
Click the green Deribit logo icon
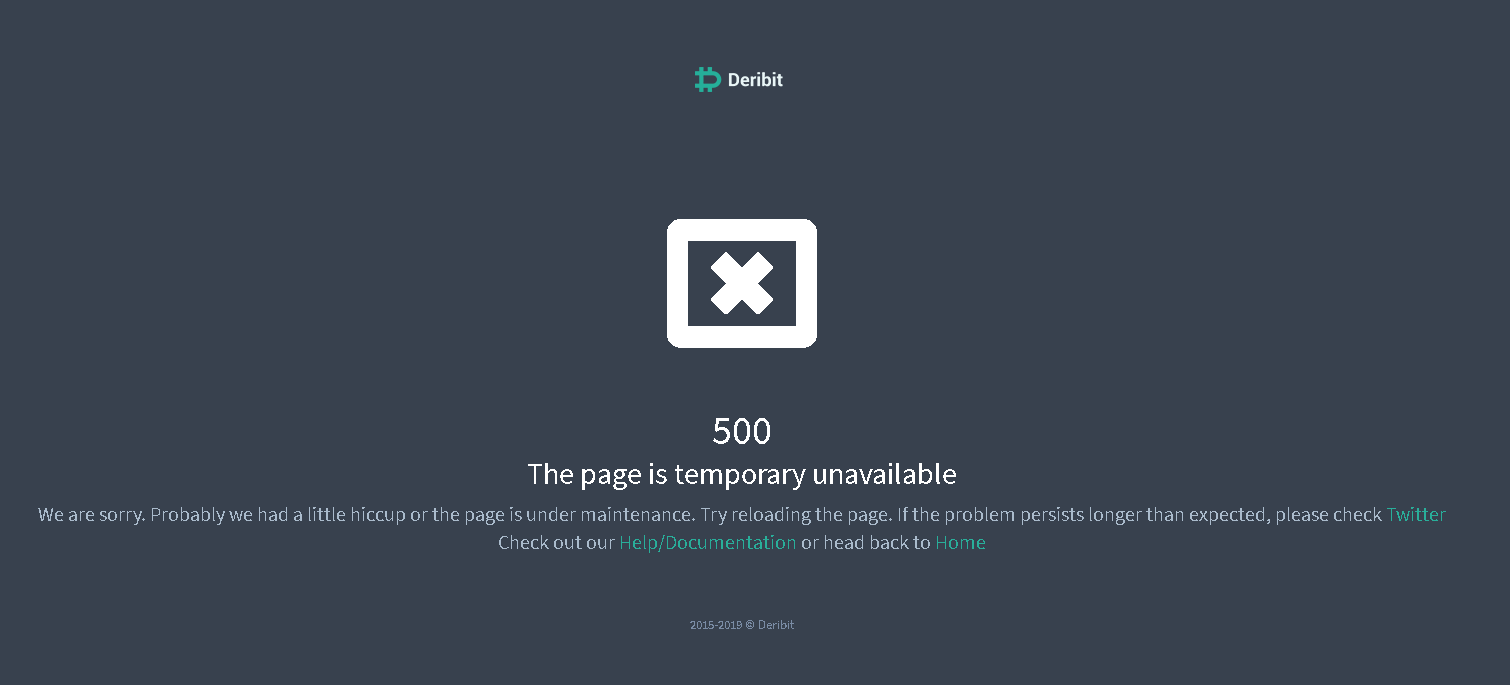click(x=708, y=79)
